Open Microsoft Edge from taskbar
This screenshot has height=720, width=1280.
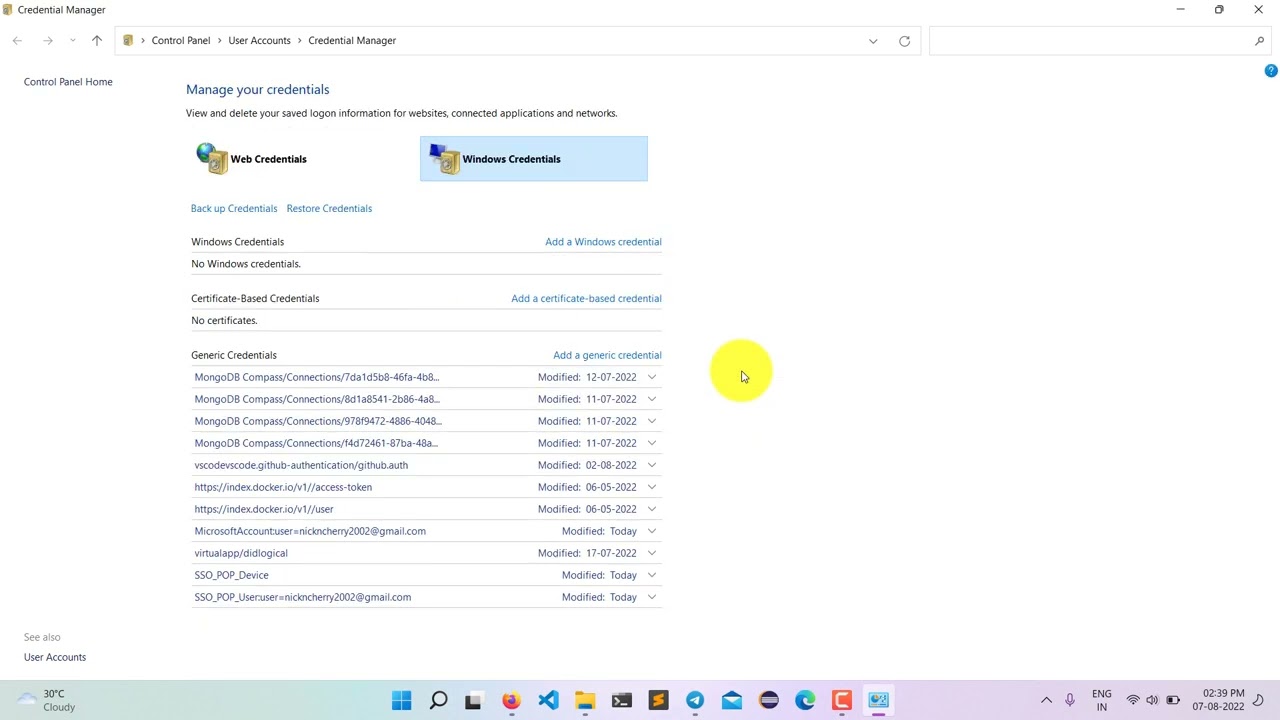805,700
